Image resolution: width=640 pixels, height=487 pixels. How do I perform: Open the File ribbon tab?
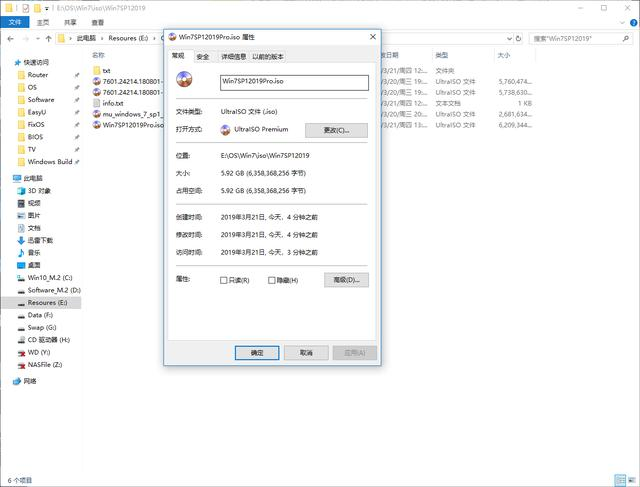click(15, 22)
